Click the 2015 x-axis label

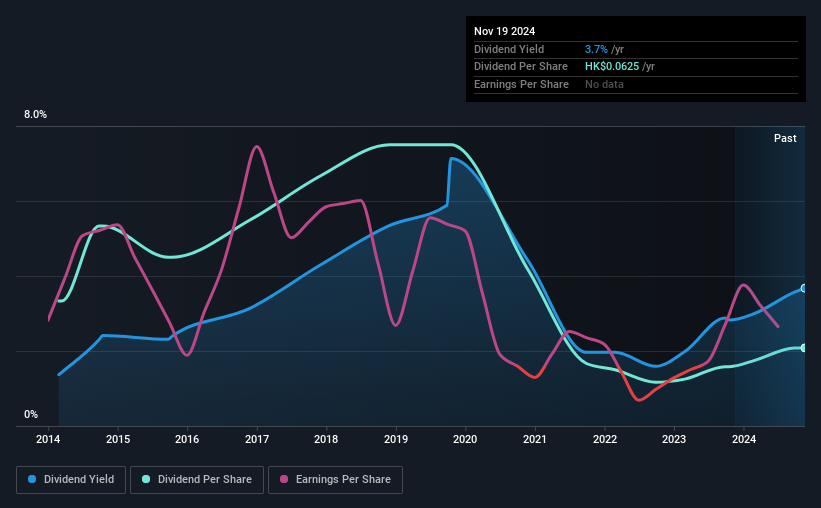coord(118,439)
